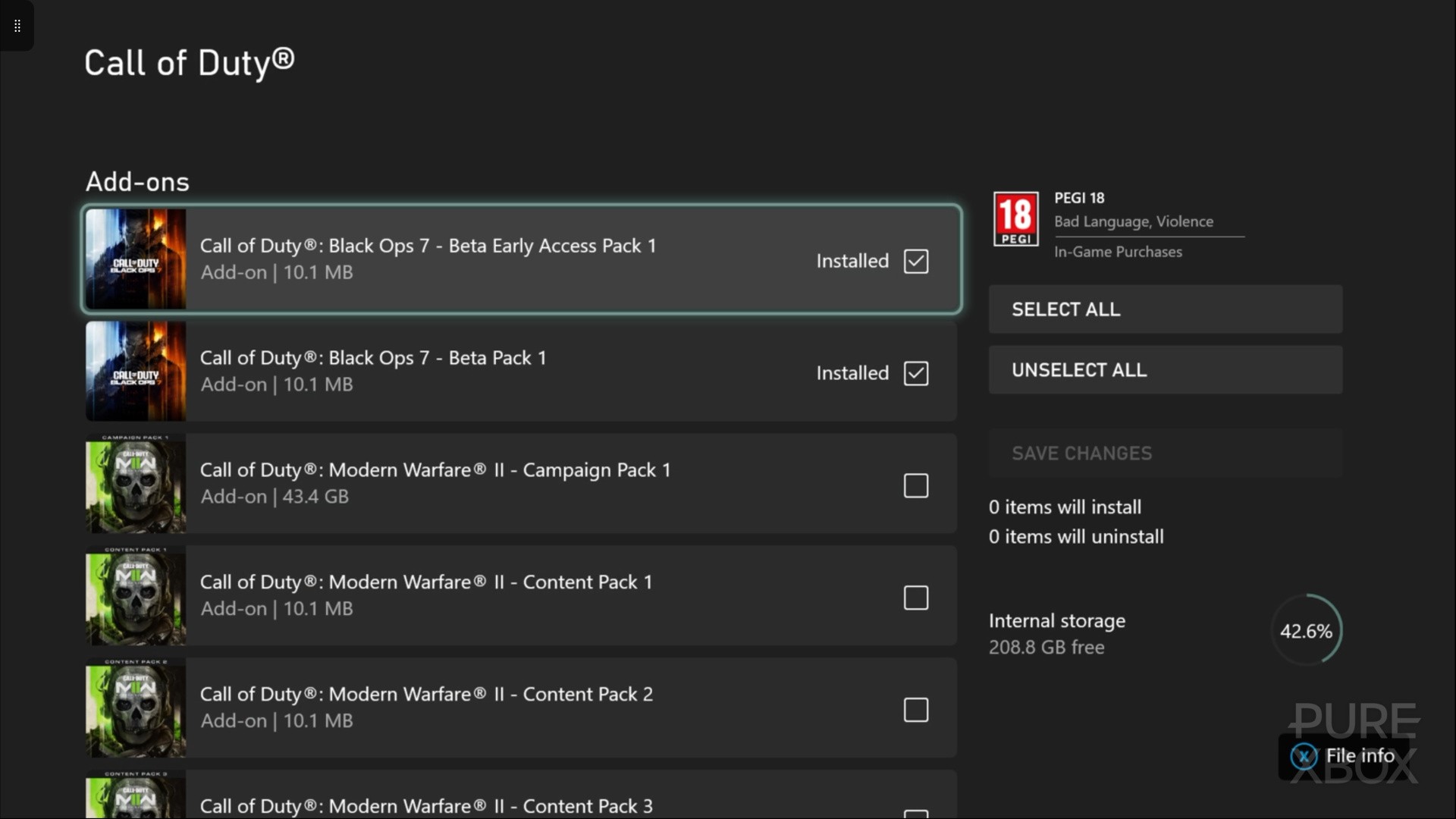Click the dotted menu icon top-left
1456x819 pixels.
pyautogui.click(x=17, y=26)
